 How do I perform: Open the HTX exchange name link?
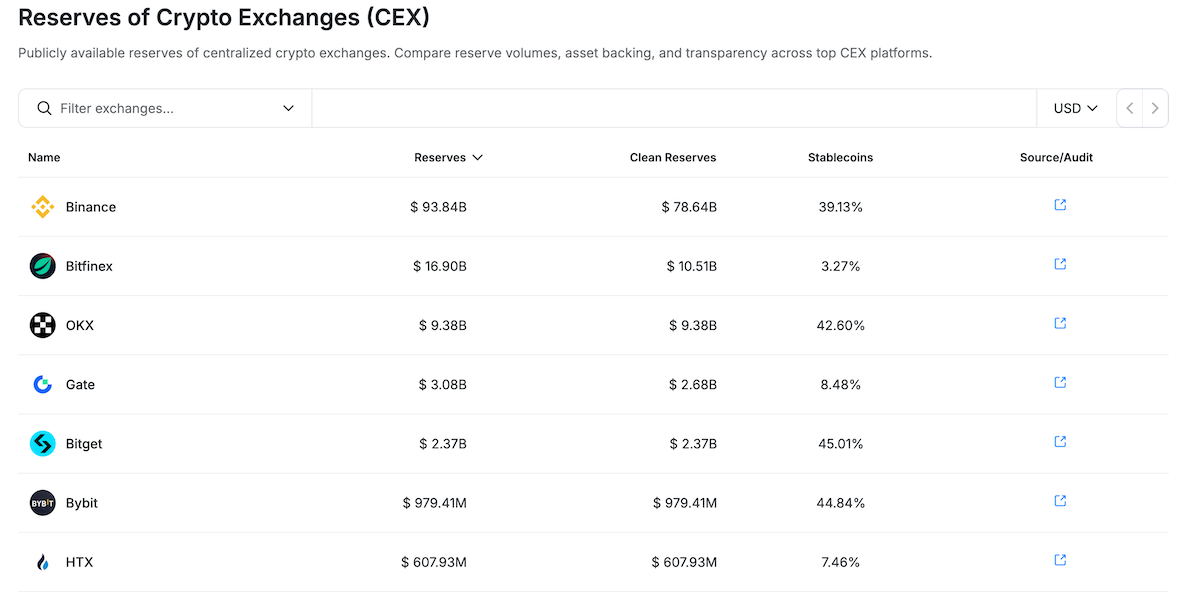[79, 562]
